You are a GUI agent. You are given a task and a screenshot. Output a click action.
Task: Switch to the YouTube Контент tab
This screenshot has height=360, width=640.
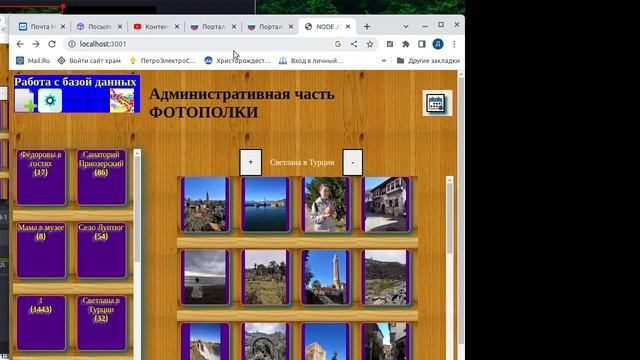click(x=156, y=27)
